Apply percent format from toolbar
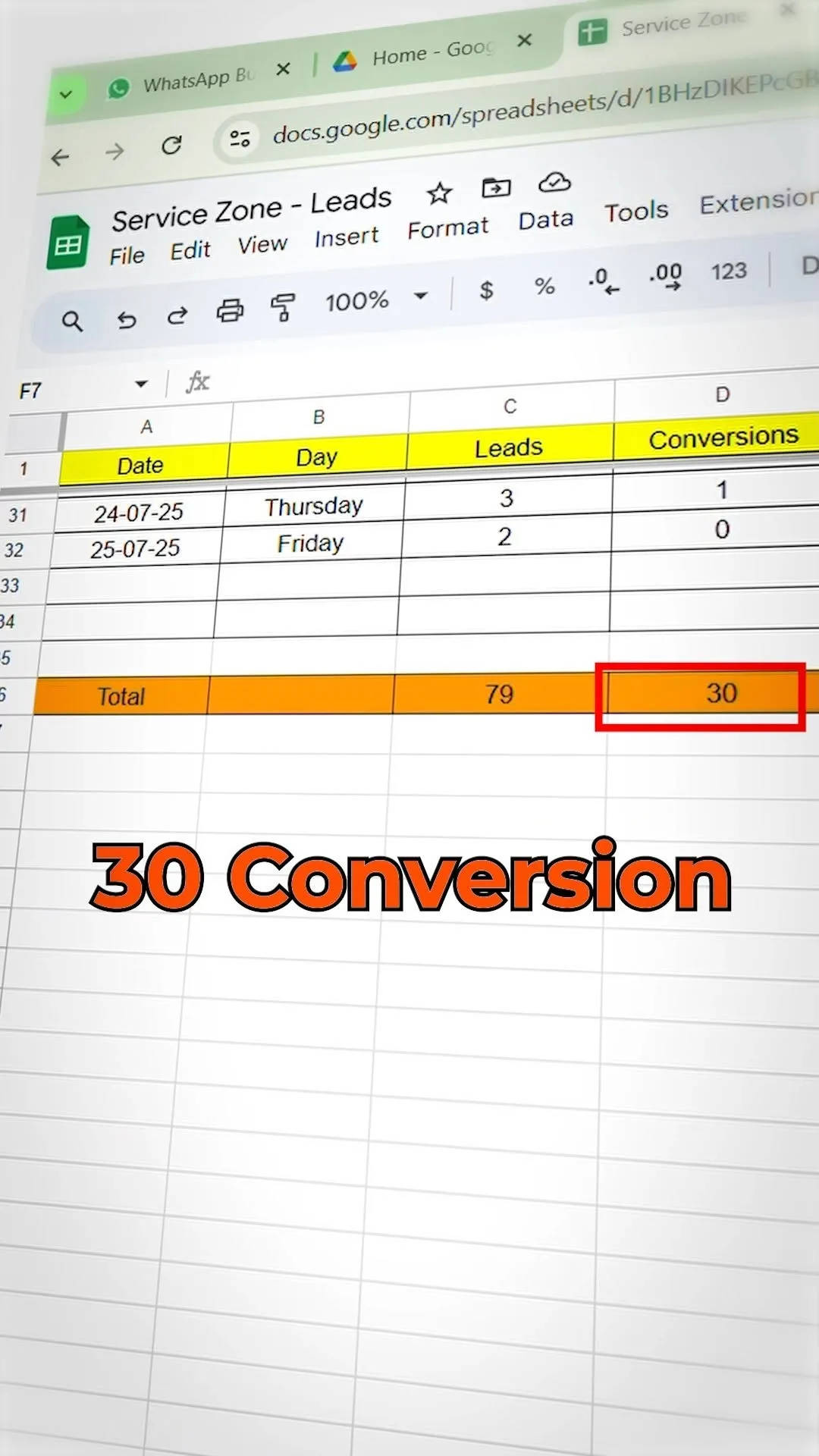Image resolution: width=819 pixels, height=1456 pixels. click(x=544, y=286)
